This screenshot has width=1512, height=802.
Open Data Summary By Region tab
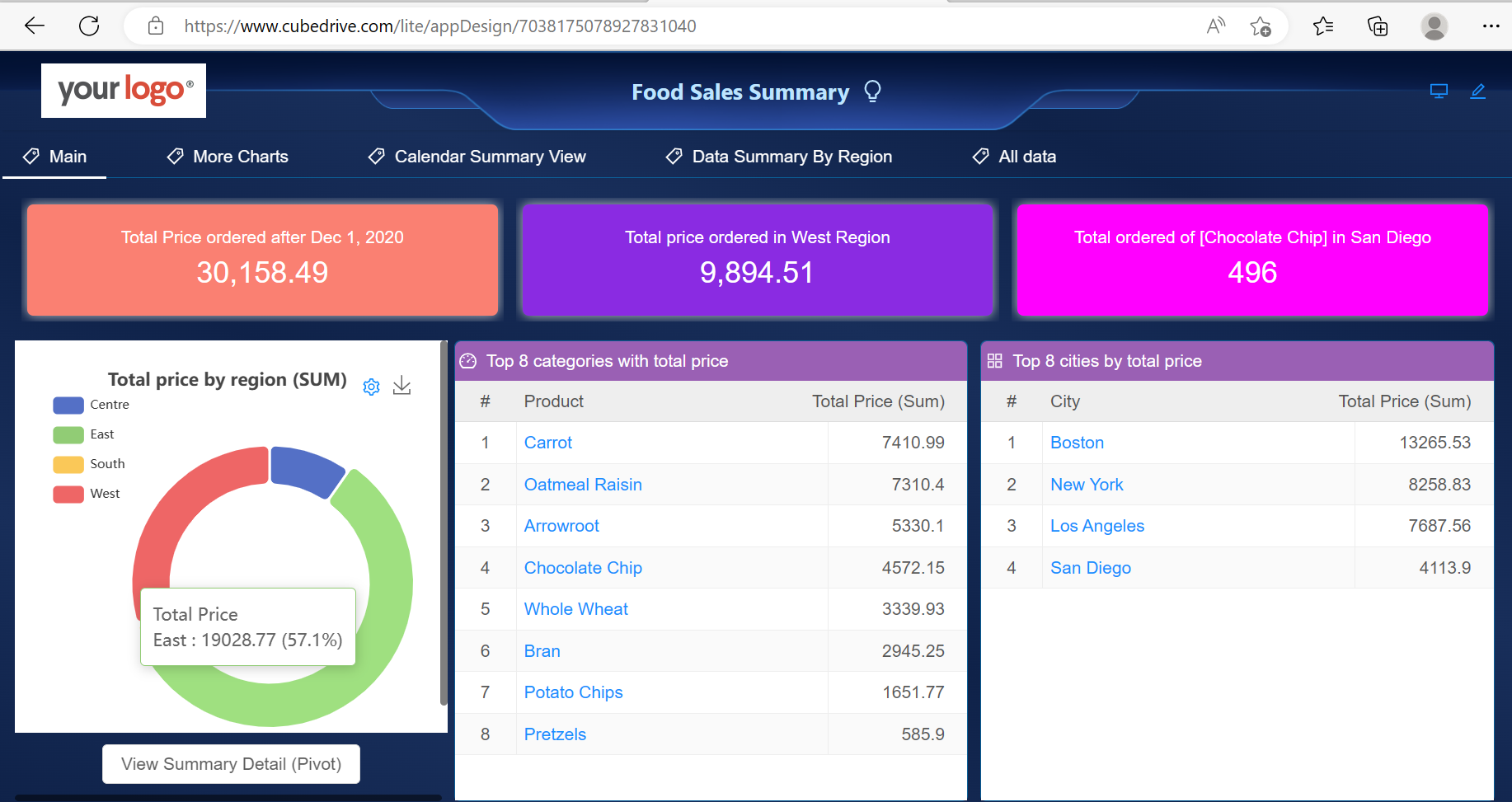click(x=779, y=157)
